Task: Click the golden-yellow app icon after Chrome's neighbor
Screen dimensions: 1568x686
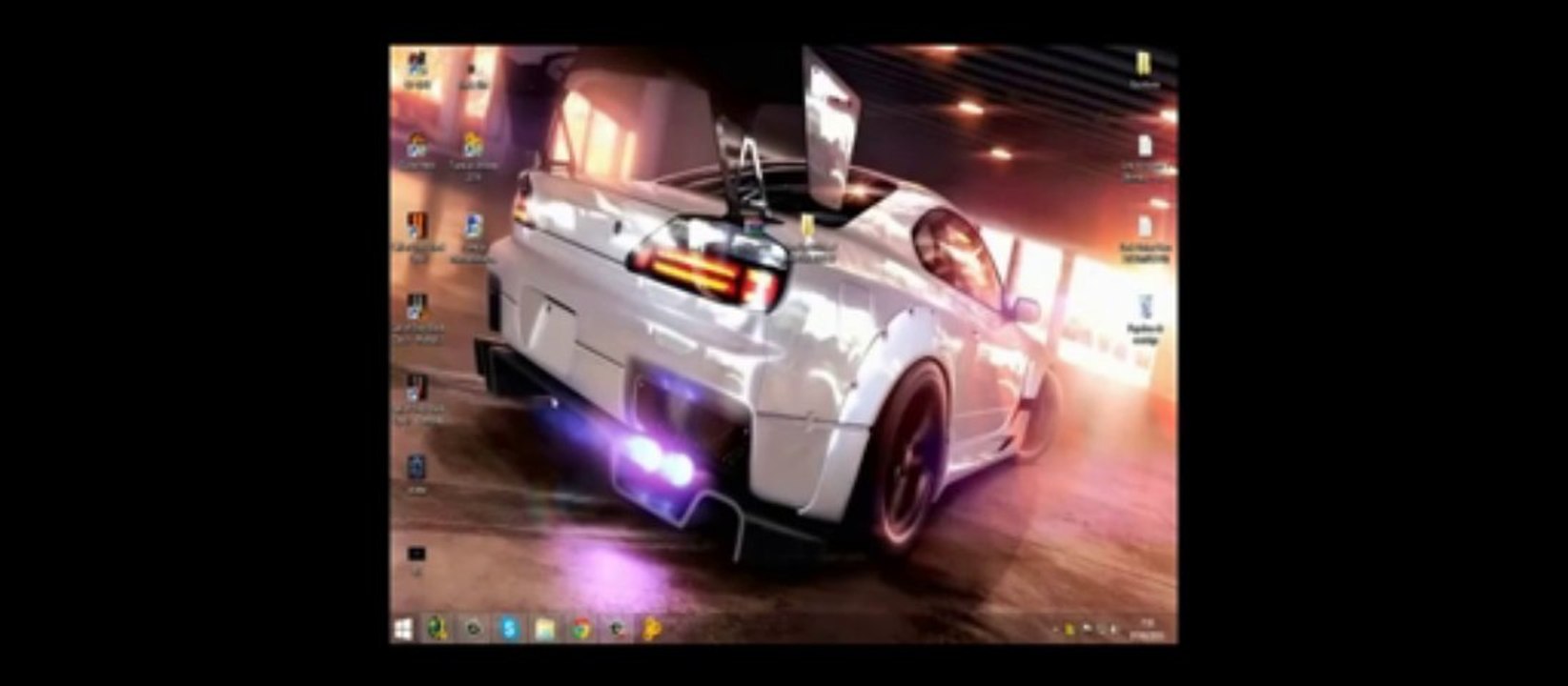Action: 652,629
